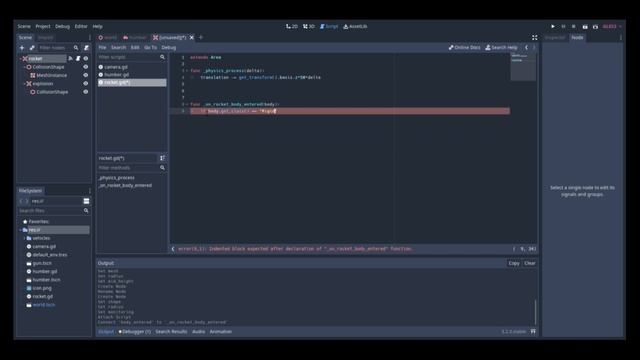Click the Search Help button

pyautogui.click(x=501, y=48)
